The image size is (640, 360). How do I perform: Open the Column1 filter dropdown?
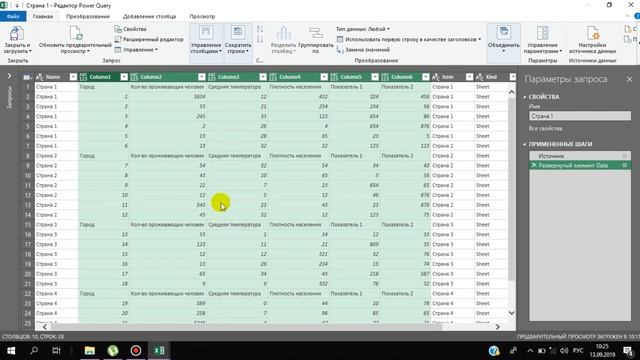pos(124,77)
